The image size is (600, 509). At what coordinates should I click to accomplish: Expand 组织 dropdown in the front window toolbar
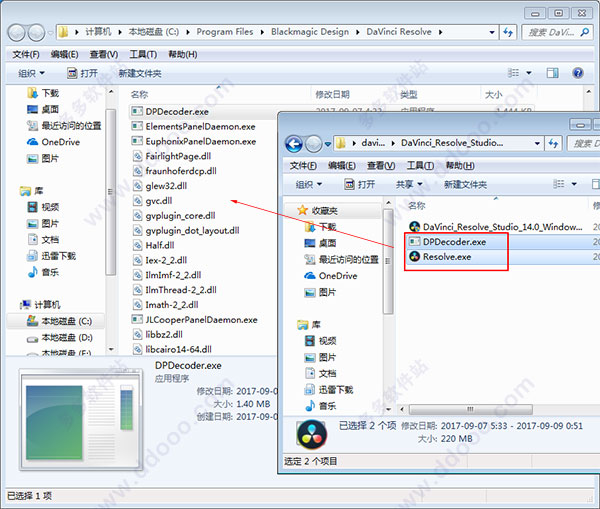pyautogui.click(x=308, y=185)
